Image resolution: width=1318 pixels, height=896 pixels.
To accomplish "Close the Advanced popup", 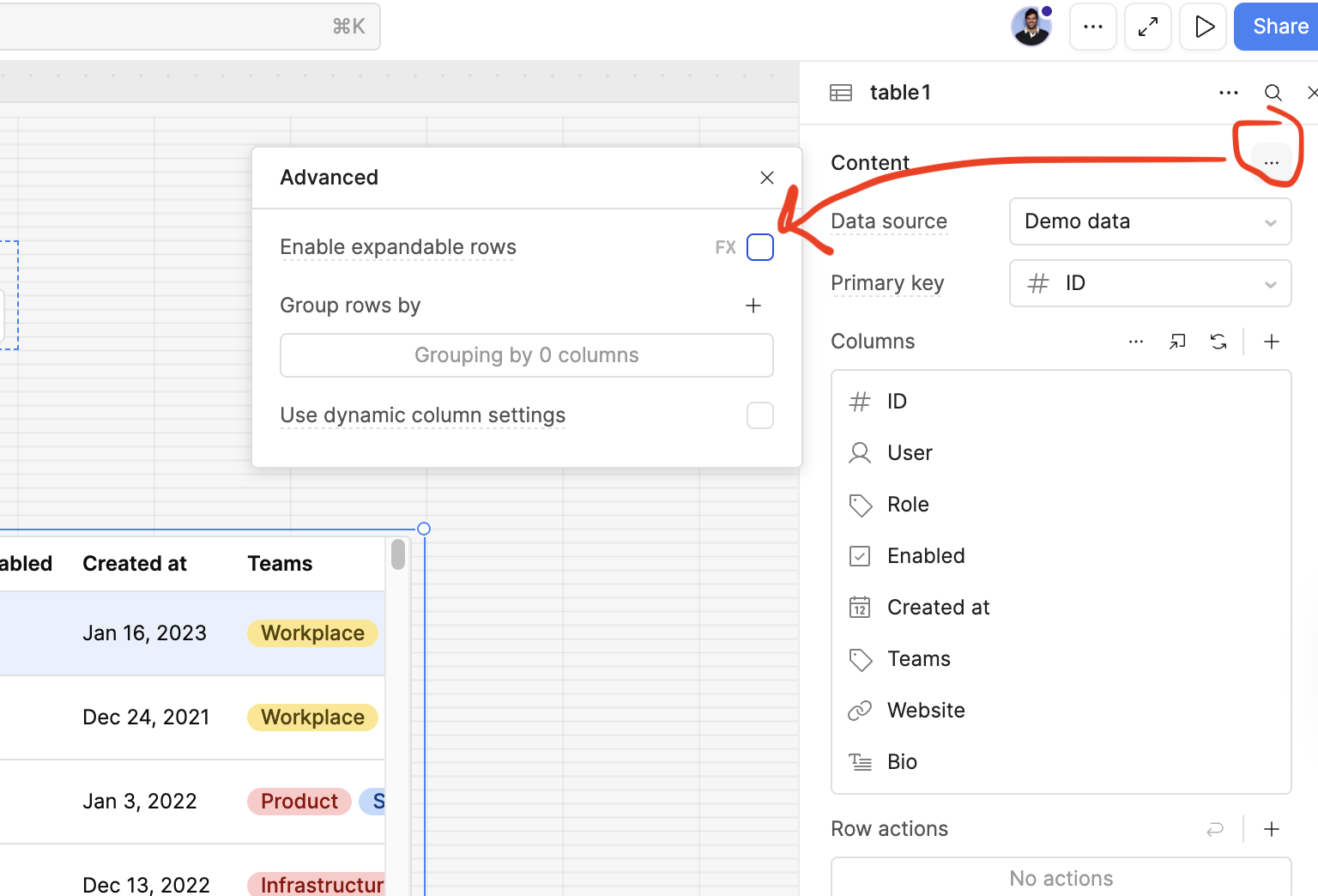I will coord(767,178).
